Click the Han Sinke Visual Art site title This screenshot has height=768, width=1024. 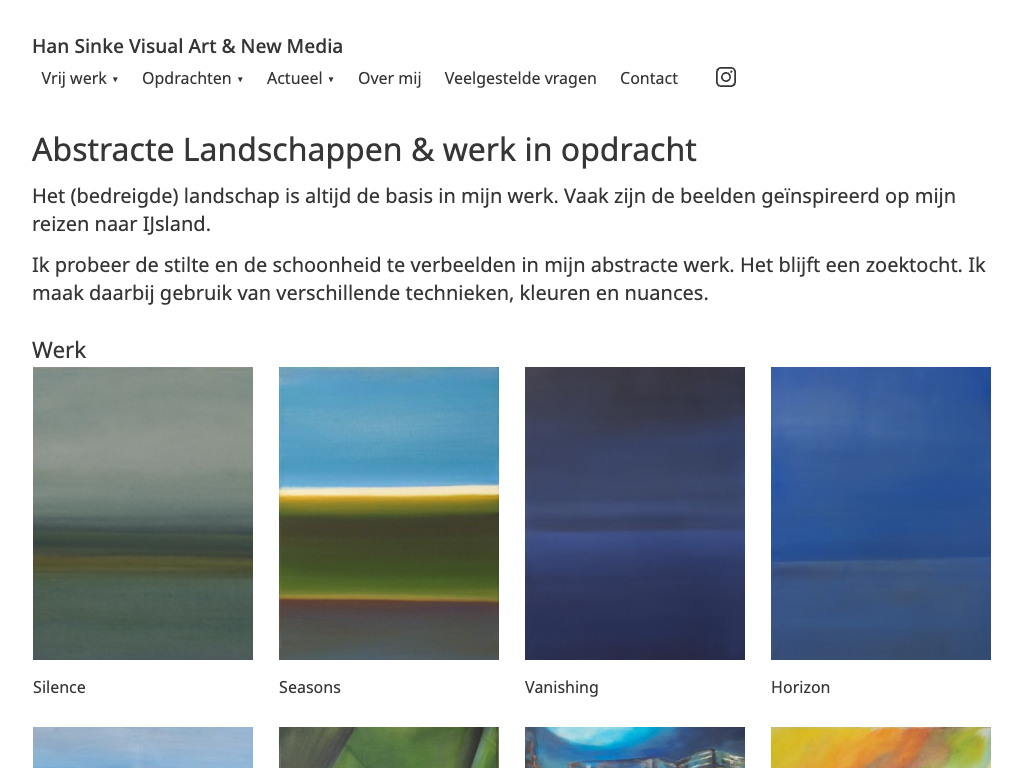(187, 46)
